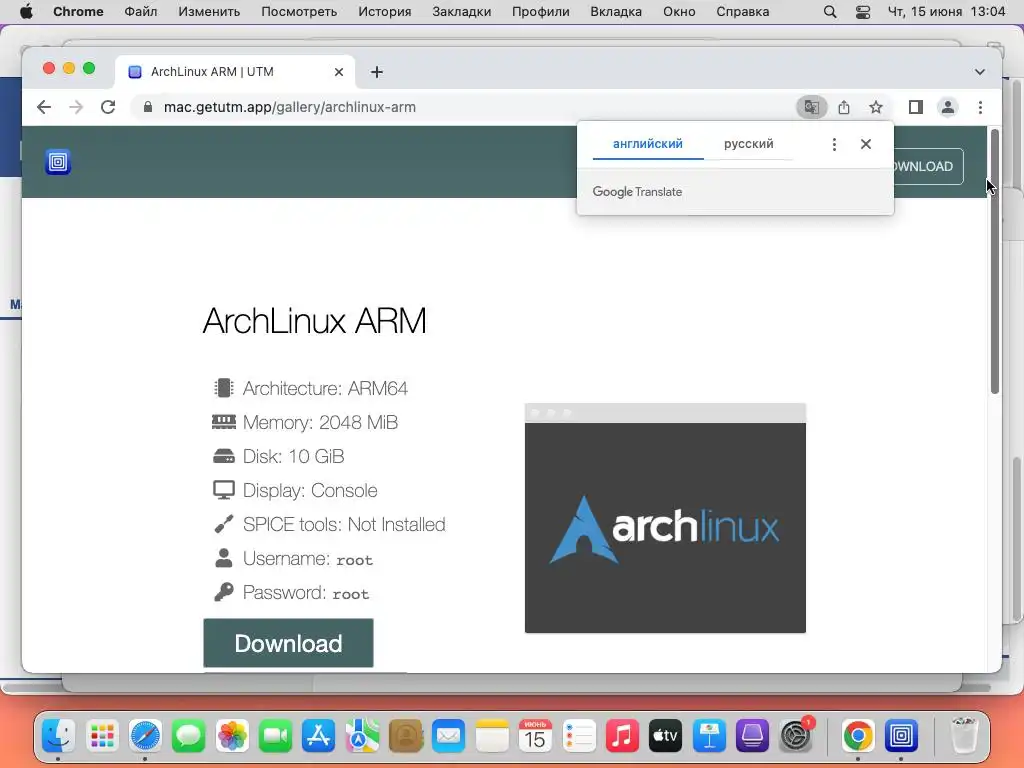Close the ArchLinux ARM | UTM tab
Image resolution: width=1024 pixels, height=768 pixels.
(339, 72)
